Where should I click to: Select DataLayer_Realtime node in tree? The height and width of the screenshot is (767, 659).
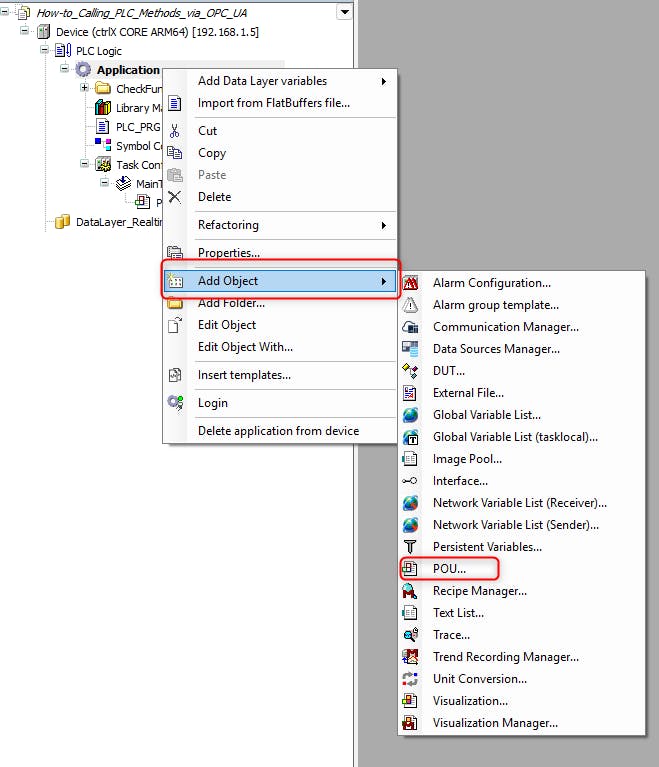[116, 222]
